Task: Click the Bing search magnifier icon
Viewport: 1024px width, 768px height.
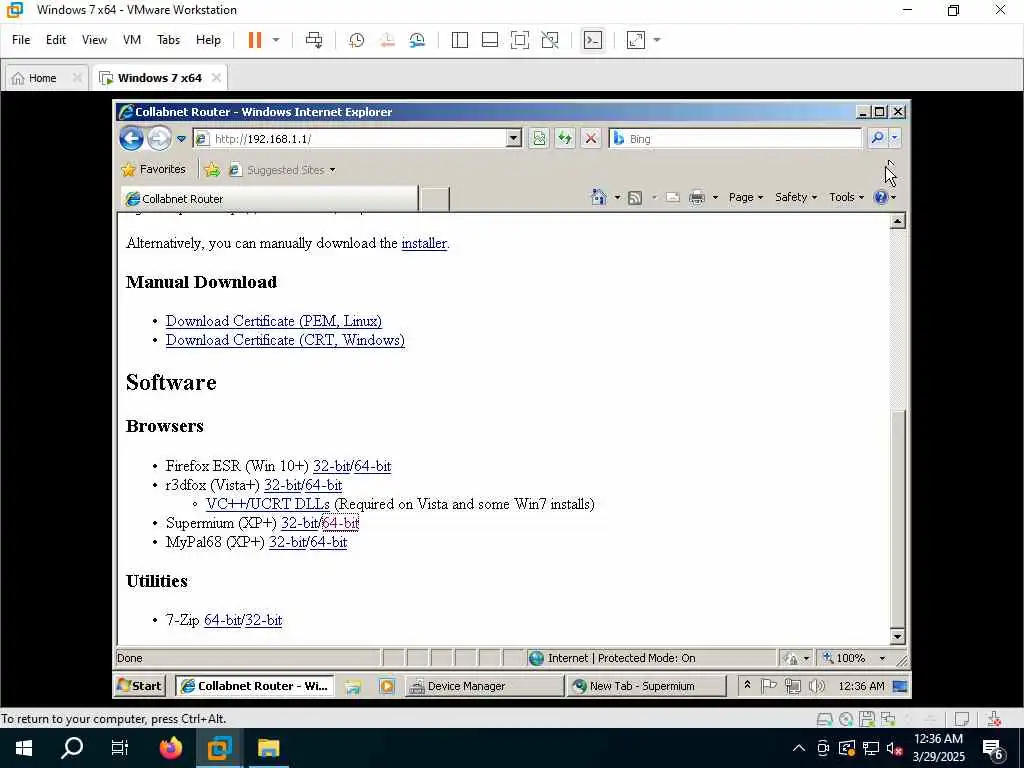Action: (x=878, y=138)
